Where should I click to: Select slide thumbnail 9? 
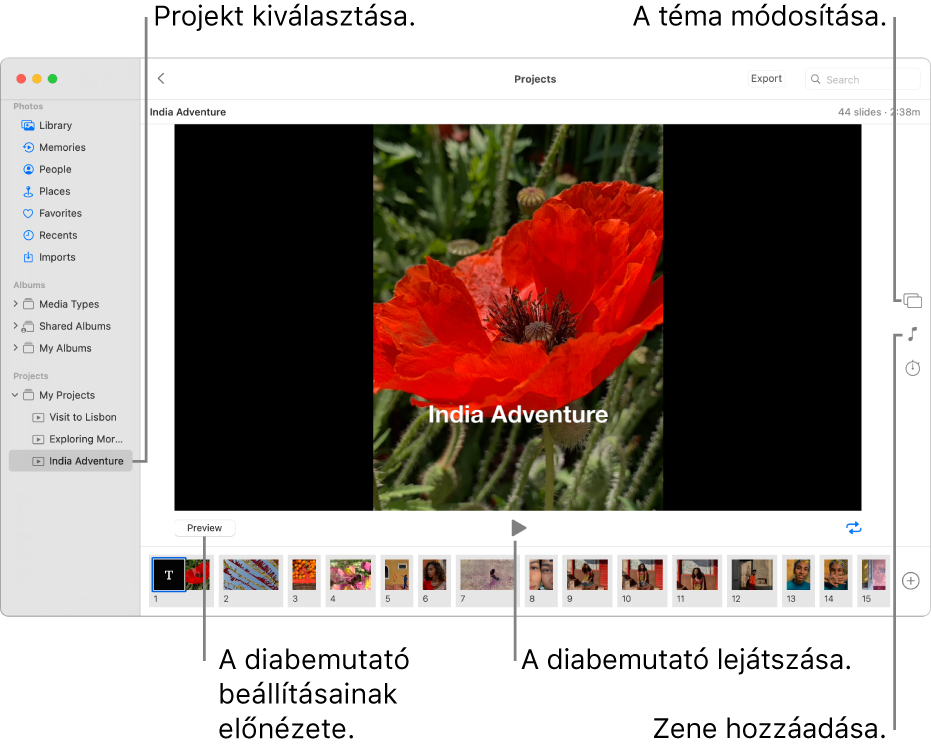pyautogui.click(x=587, y=574)
